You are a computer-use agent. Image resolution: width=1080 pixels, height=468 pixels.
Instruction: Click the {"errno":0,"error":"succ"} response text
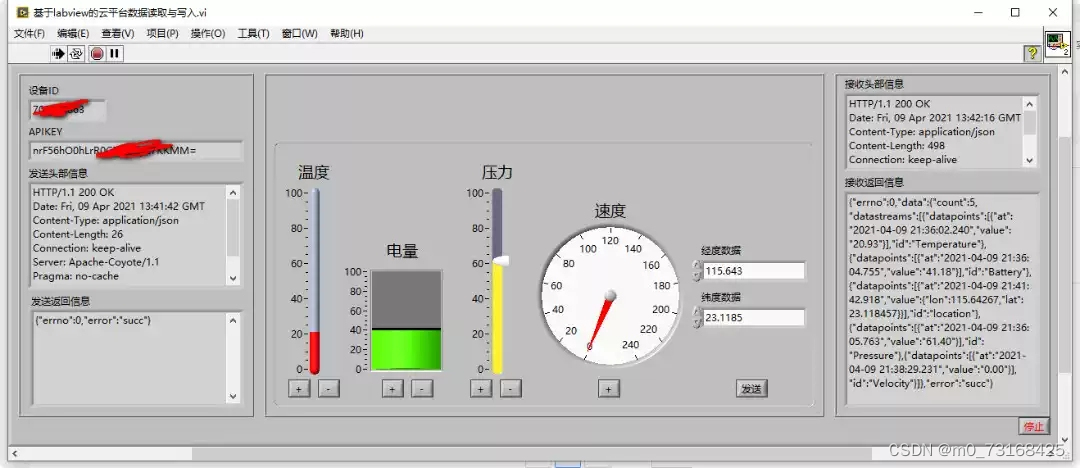[x=92, y=321]
